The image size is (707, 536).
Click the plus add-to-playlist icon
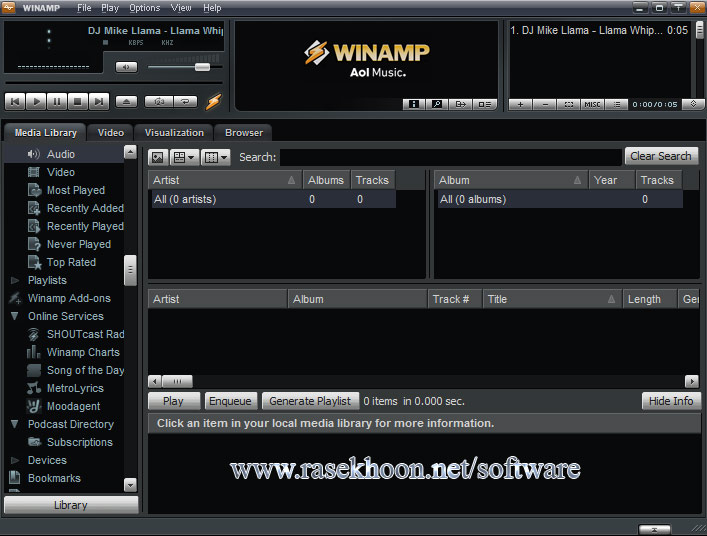tap(520, 104)
